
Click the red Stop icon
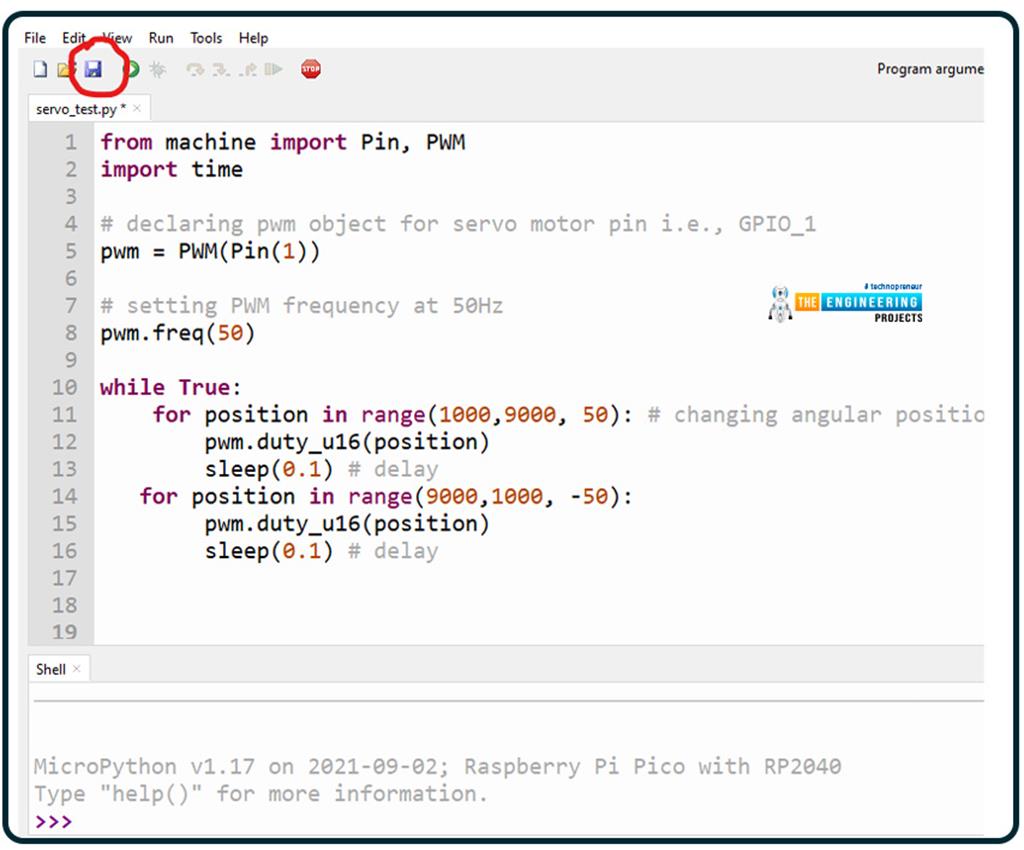click(x=311, y=68)
